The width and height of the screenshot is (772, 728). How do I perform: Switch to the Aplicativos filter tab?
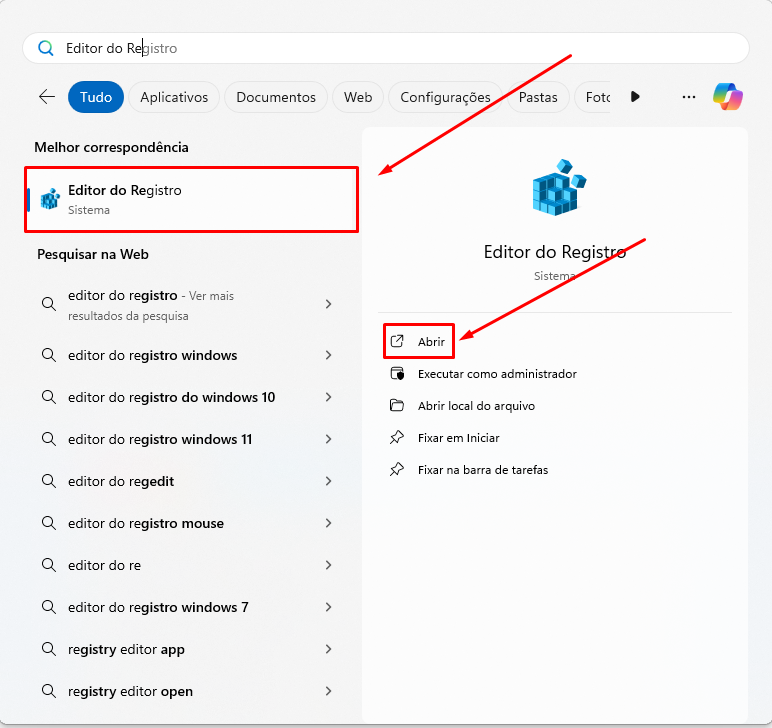click(174, 97)
